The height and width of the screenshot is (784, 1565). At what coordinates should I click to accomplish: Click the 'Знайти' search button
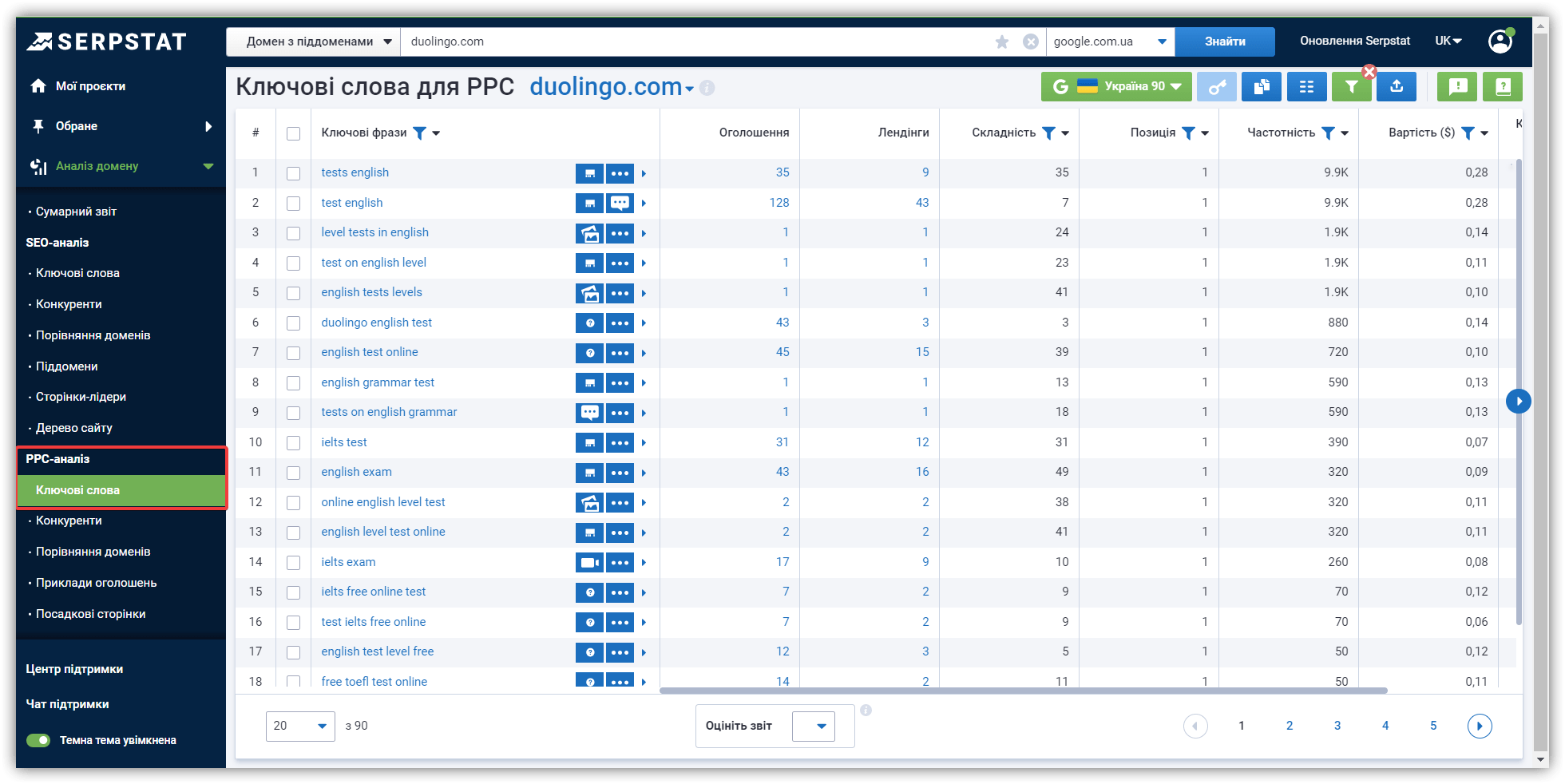tap(1225, 42)
